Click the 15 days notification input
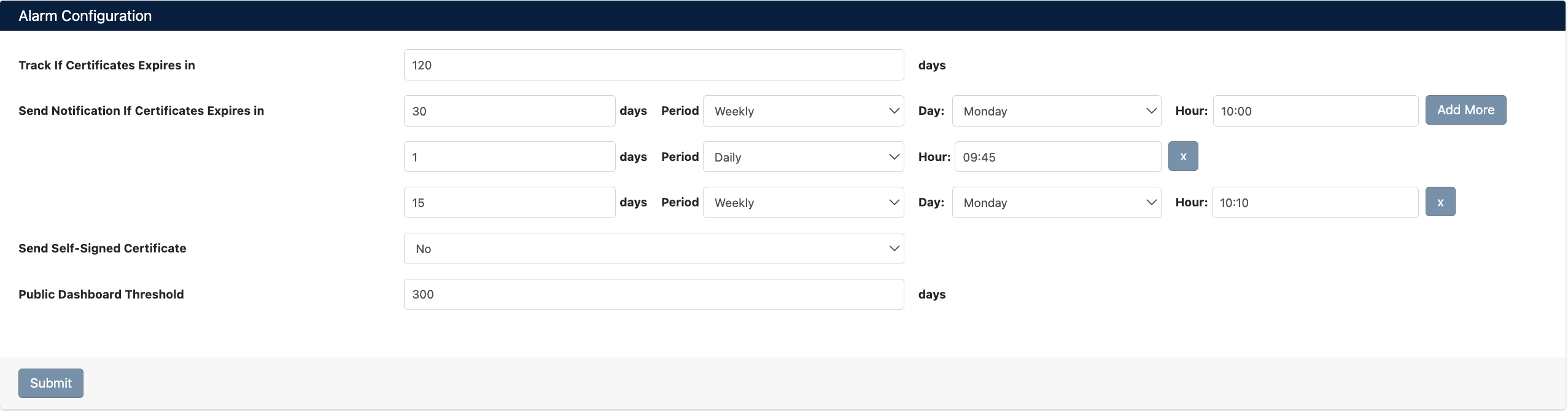The height and width of the screenshot is (414, 1568). (509, 203)
